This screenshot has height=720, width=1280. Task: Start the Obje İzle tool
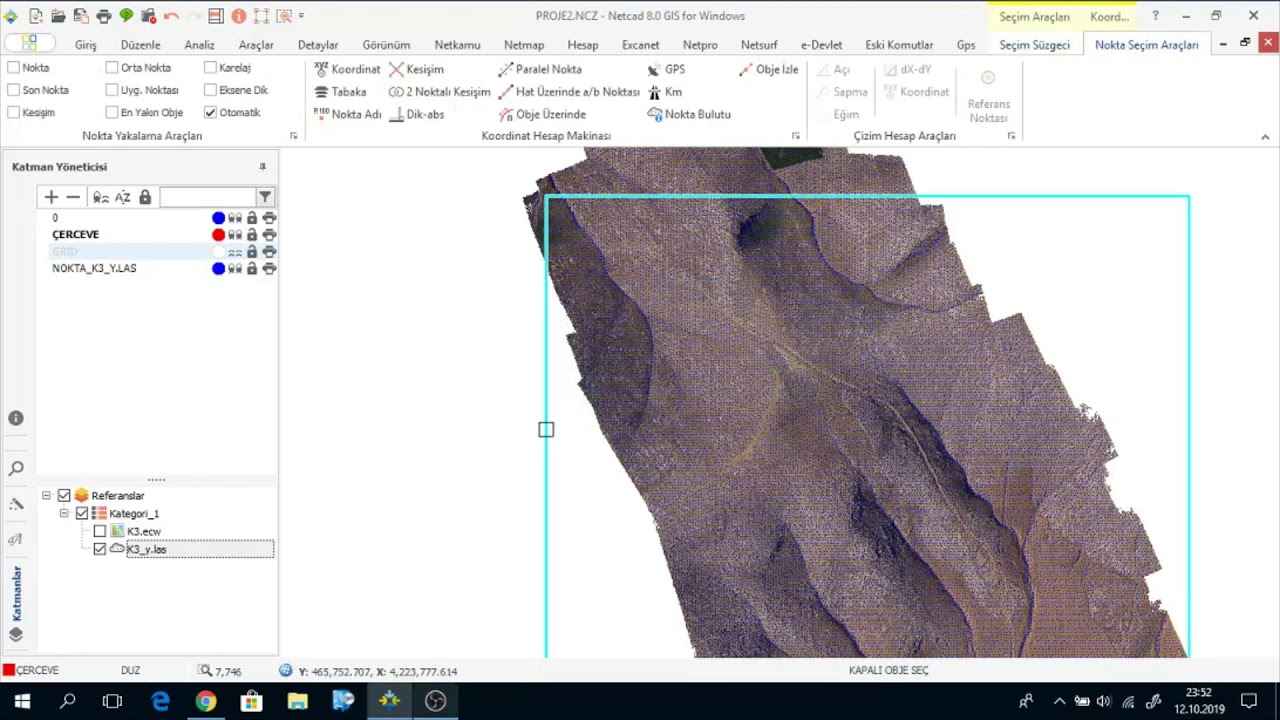(x=769, y=69)
